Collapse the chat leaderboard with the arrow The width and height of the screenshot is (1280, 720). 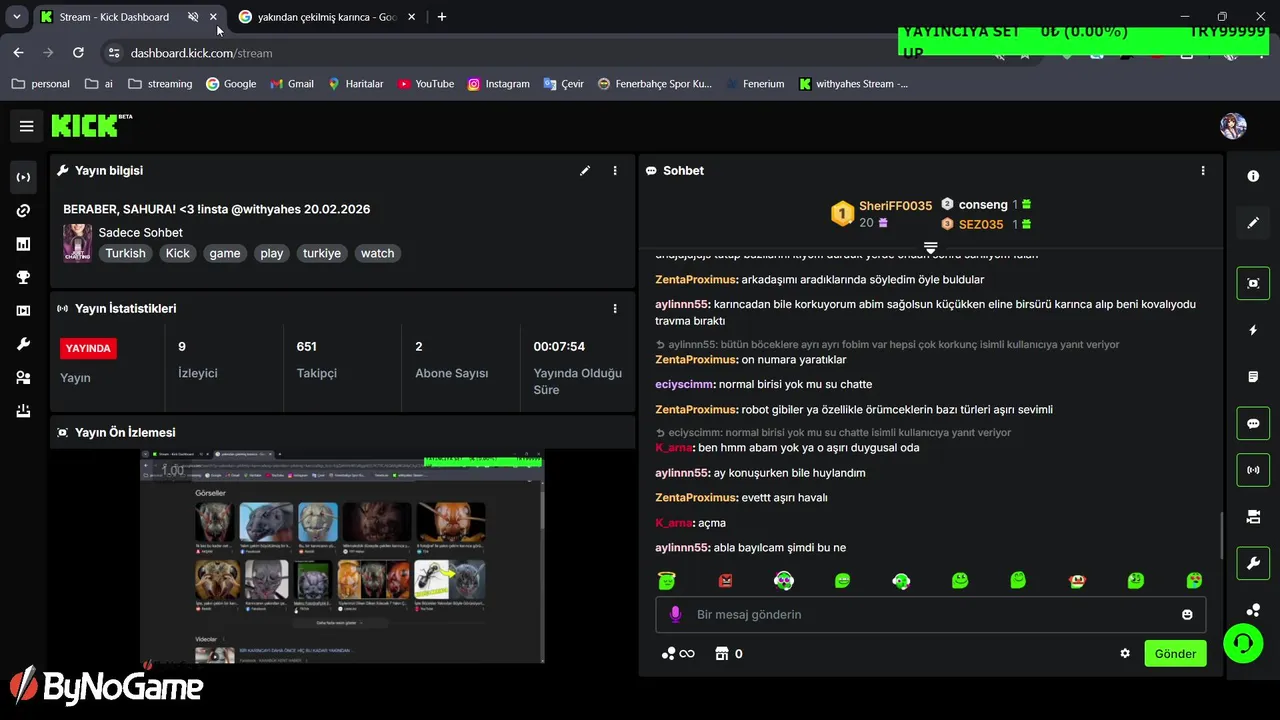(930, 247)
